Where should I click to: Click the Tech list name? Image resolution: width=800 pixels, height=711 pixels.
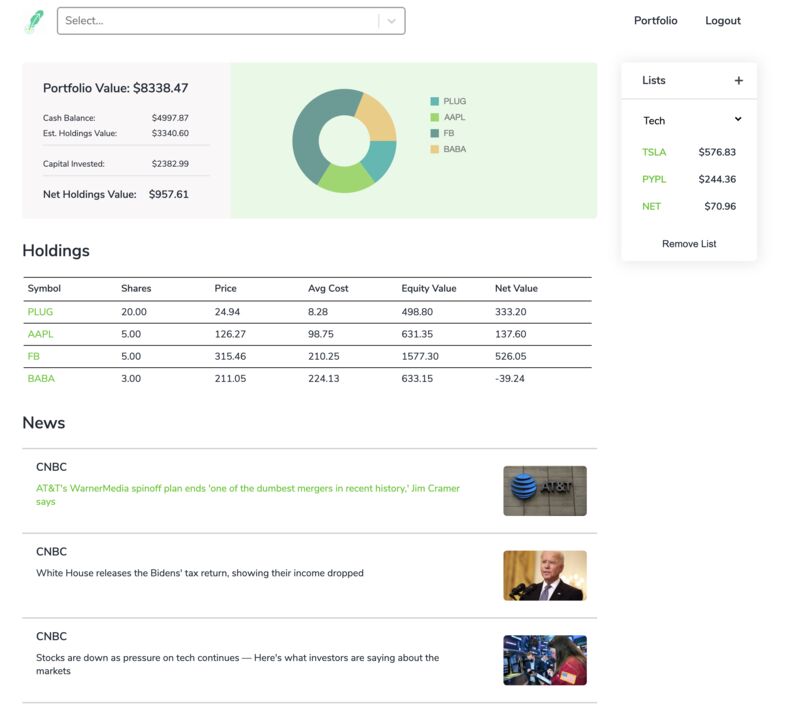coord(654,121)
